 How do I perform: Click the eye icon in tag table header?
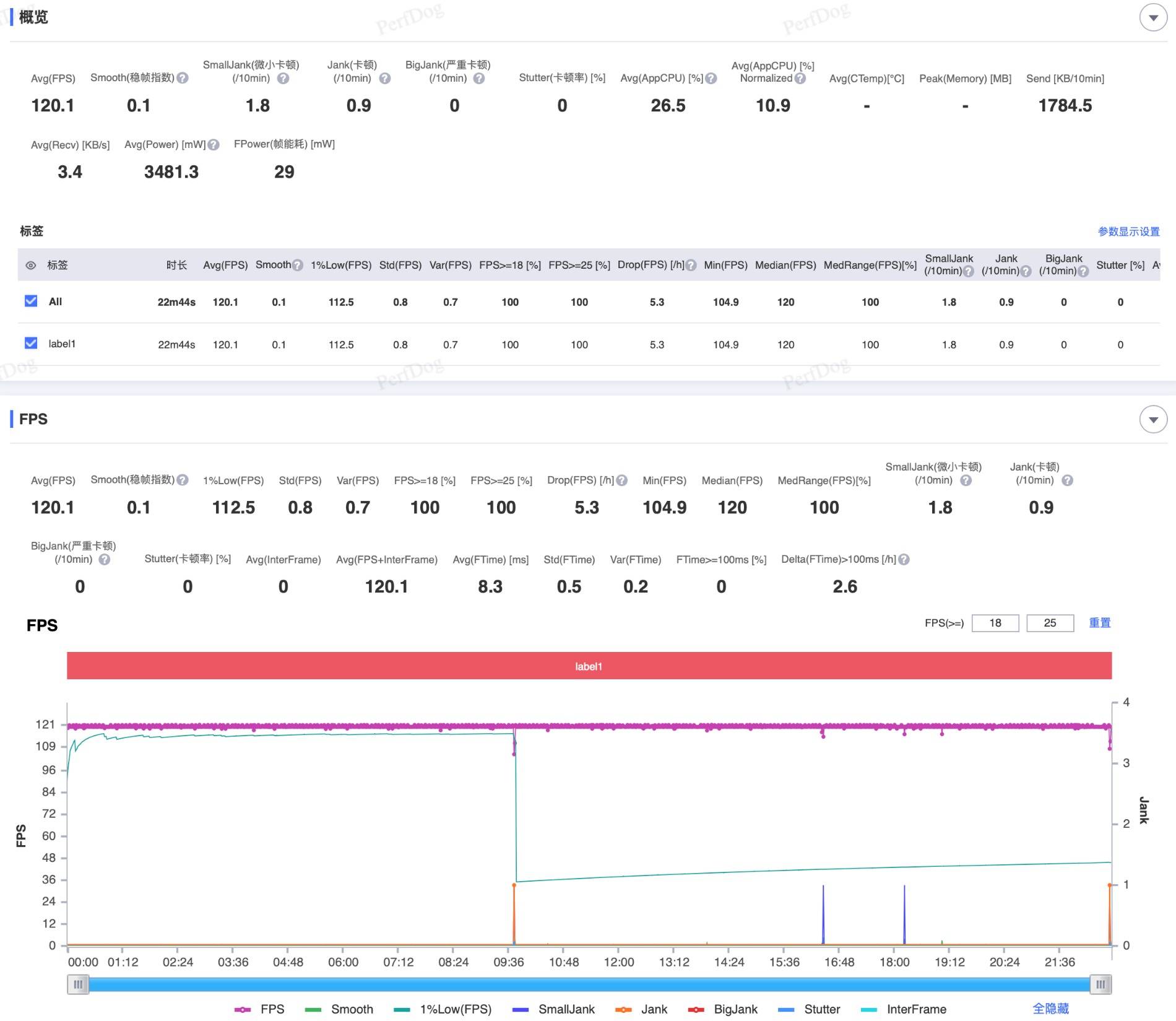click(30, 266)
